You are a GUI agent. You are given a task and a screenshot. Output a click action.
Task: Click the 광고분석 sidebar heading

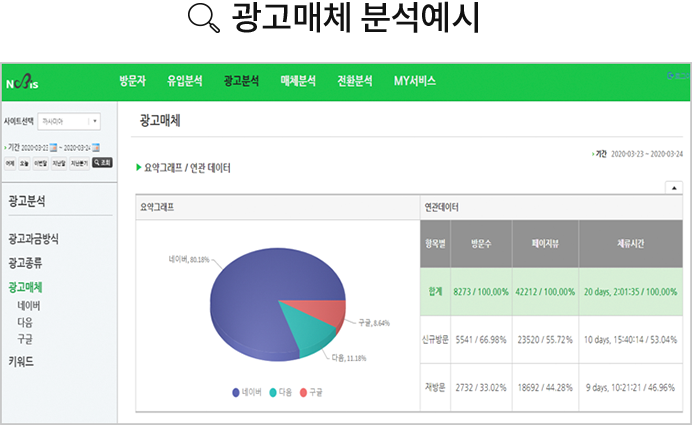point(27,201)
